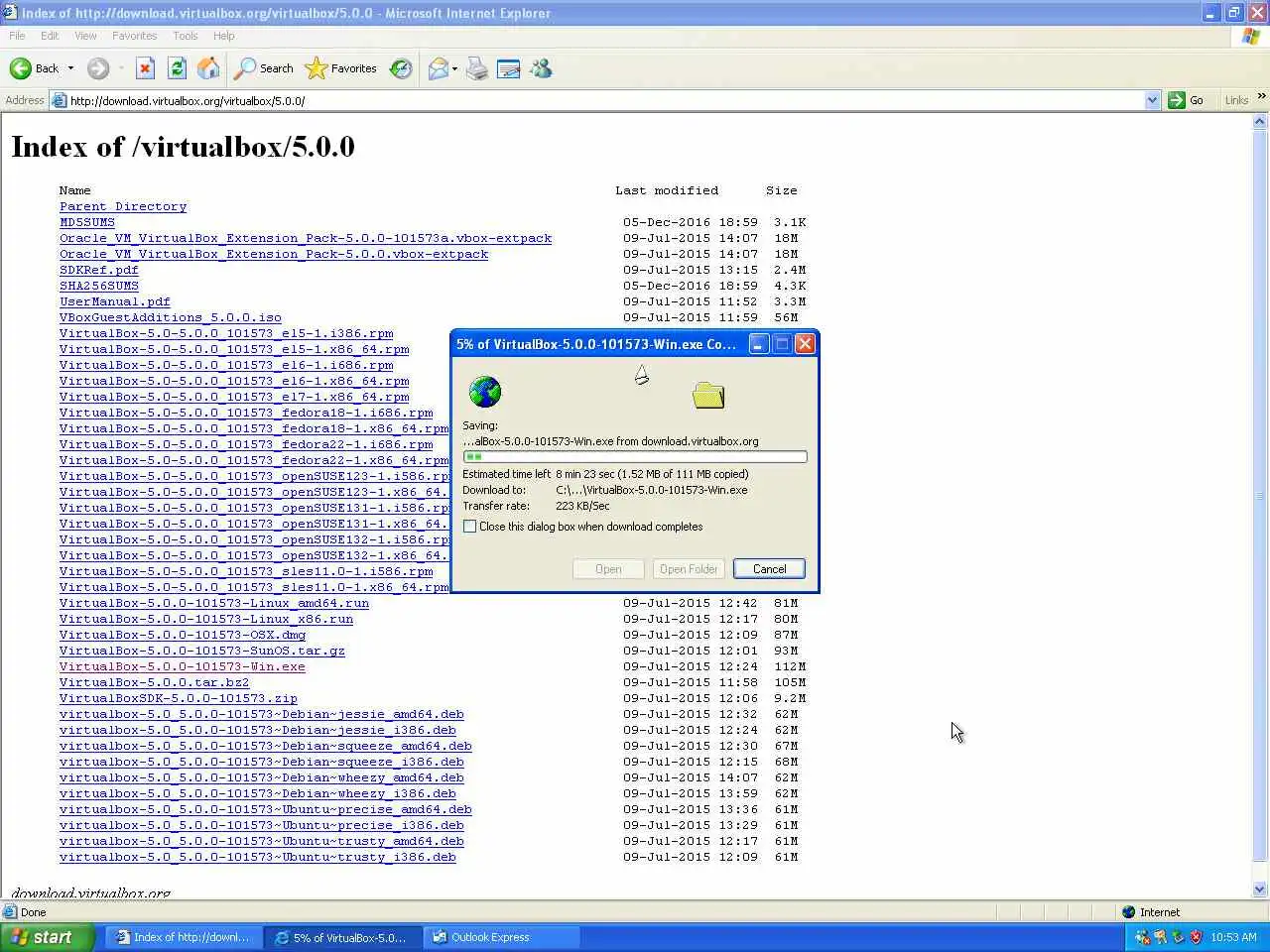Click the History toolbar icon

tap(401, 68)
